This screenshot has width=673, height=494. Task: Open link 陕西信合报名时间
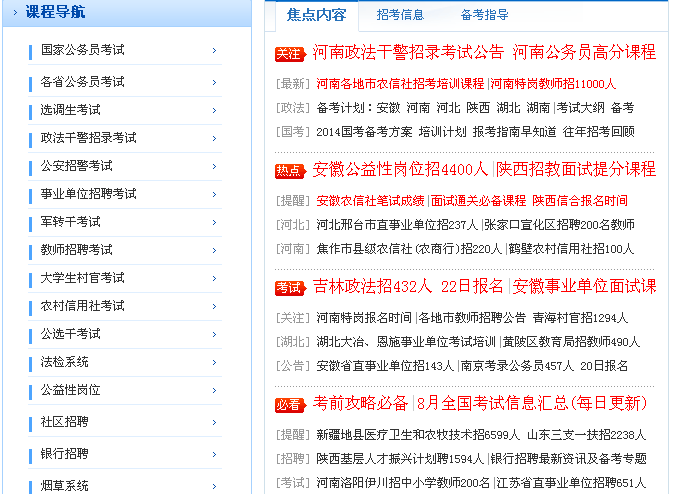pyautogui.click(x=580, y=200)
